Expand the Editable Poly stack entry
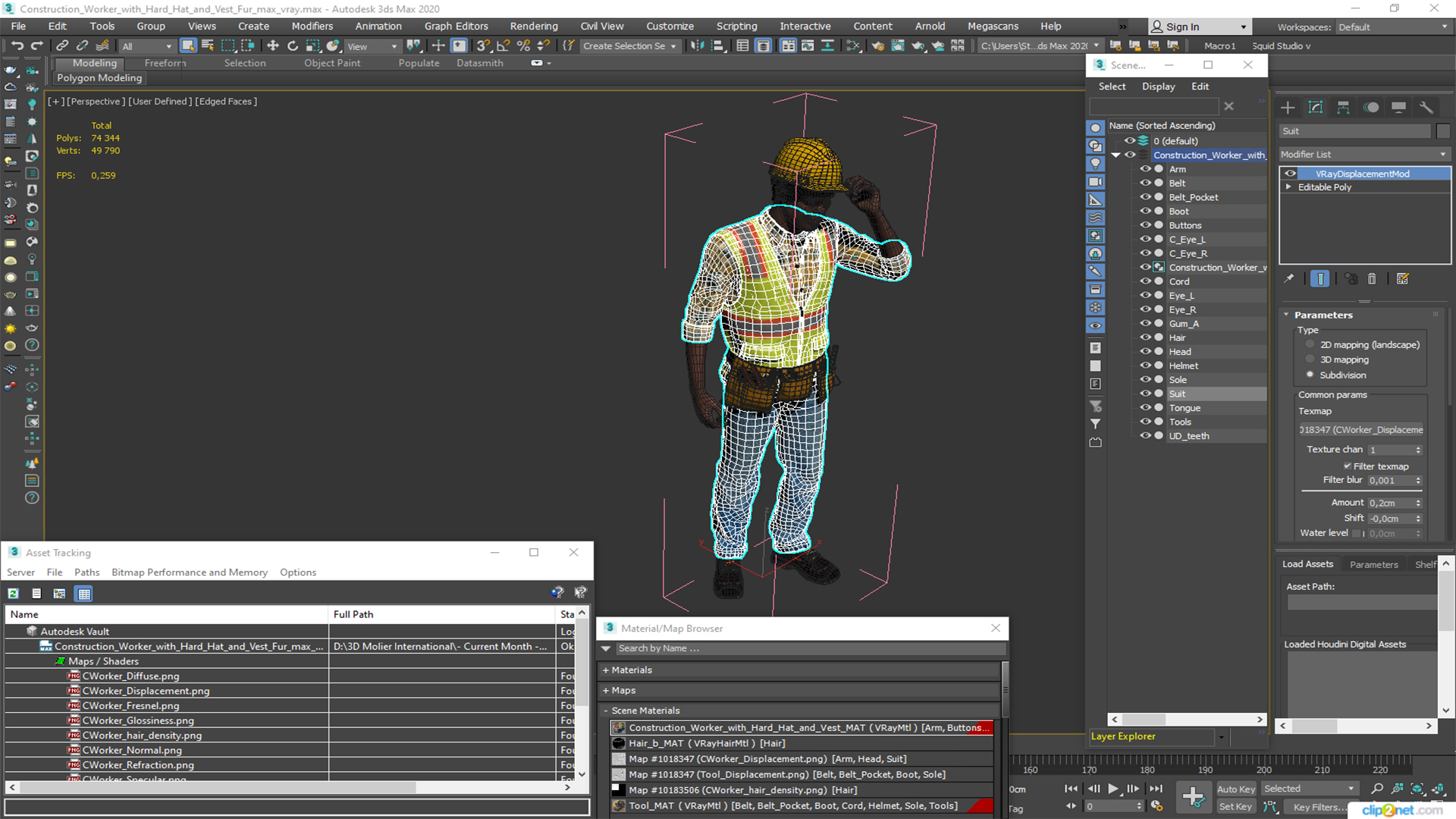This screenshot has height=819, width=1456. (1288, 187)
